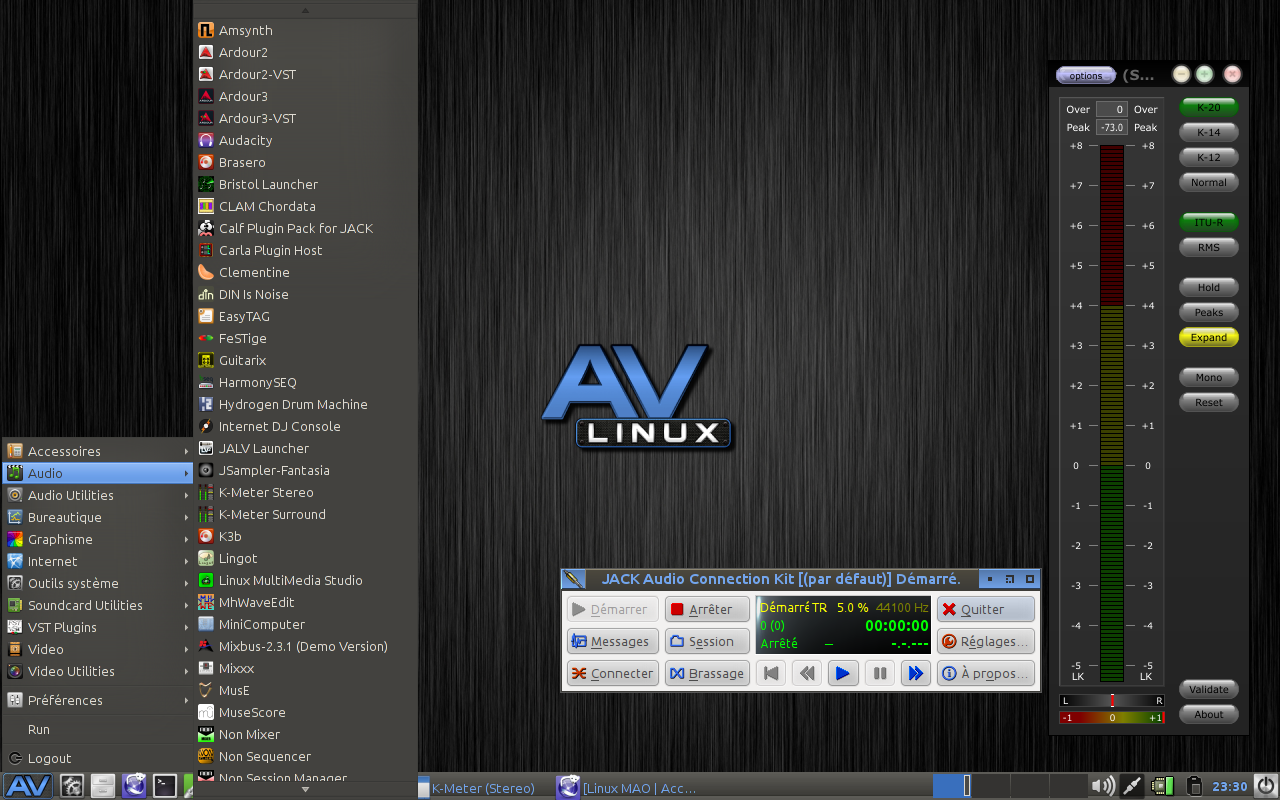Switch K-Meter to RMS mode
Viewport: 1280px width, 800px height.
tap(1209, 247)
